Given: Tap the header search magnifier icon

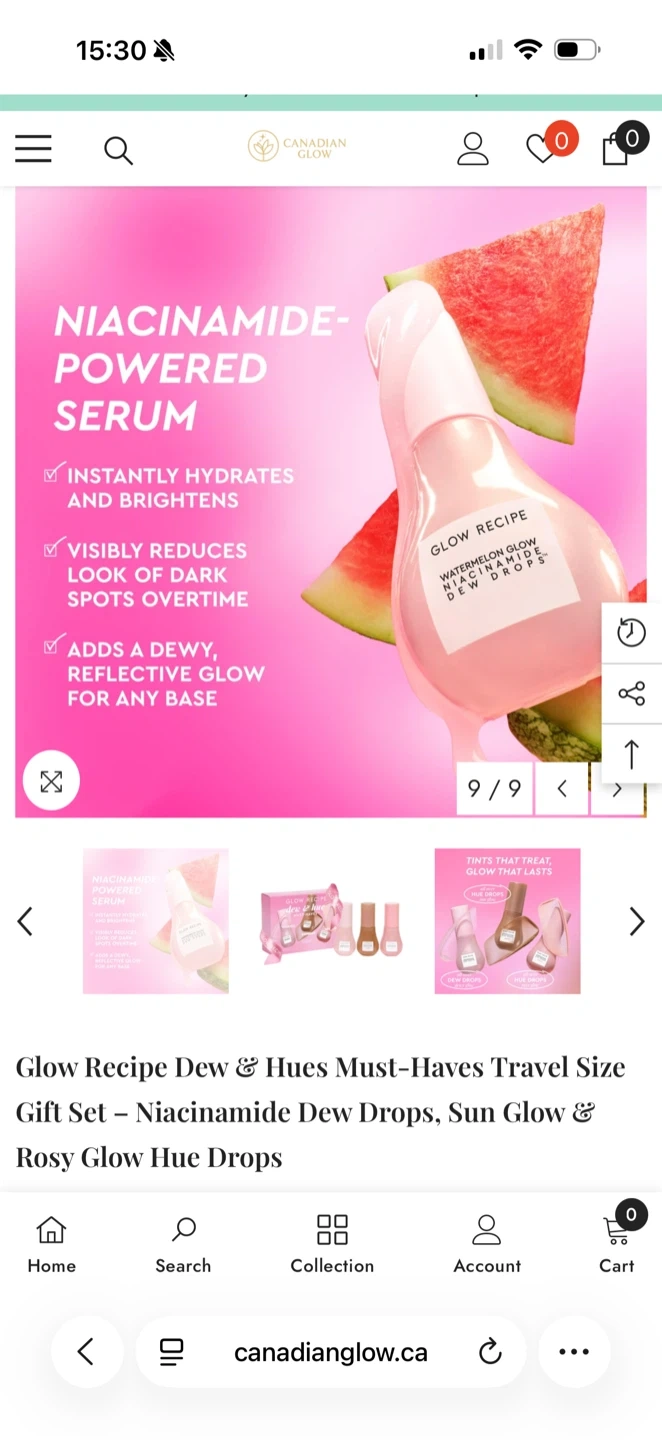Looking at the screenshot, I should (118, 150).
